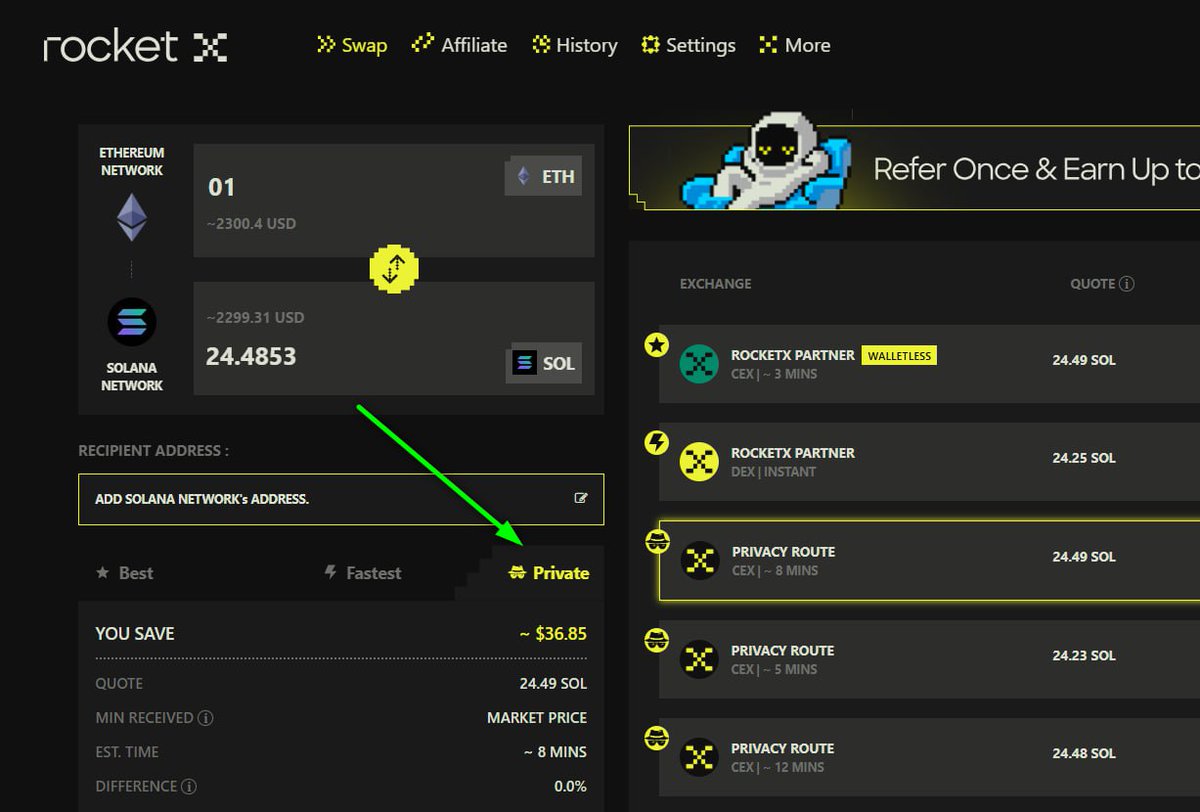
Task: Click the YOU SAVE value ~ $36.85
Action: pyautogui.click(x=554, y=634)
